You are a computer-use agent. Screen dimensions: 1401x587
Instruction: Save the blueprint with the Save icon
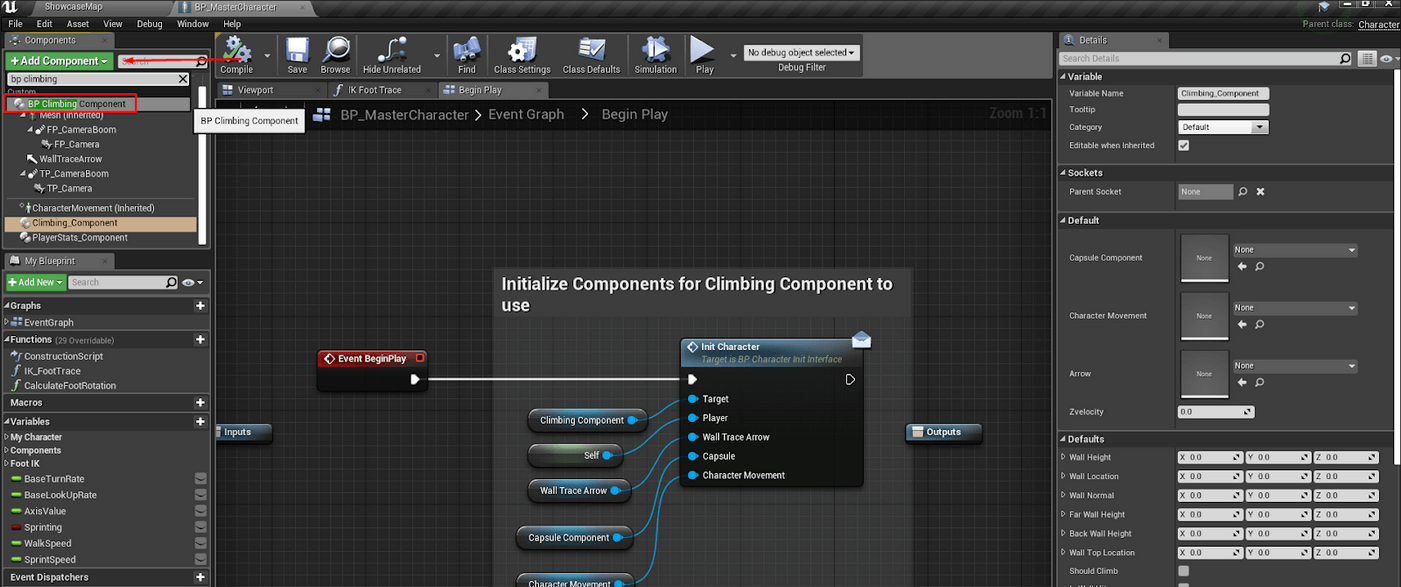(297, 55)
